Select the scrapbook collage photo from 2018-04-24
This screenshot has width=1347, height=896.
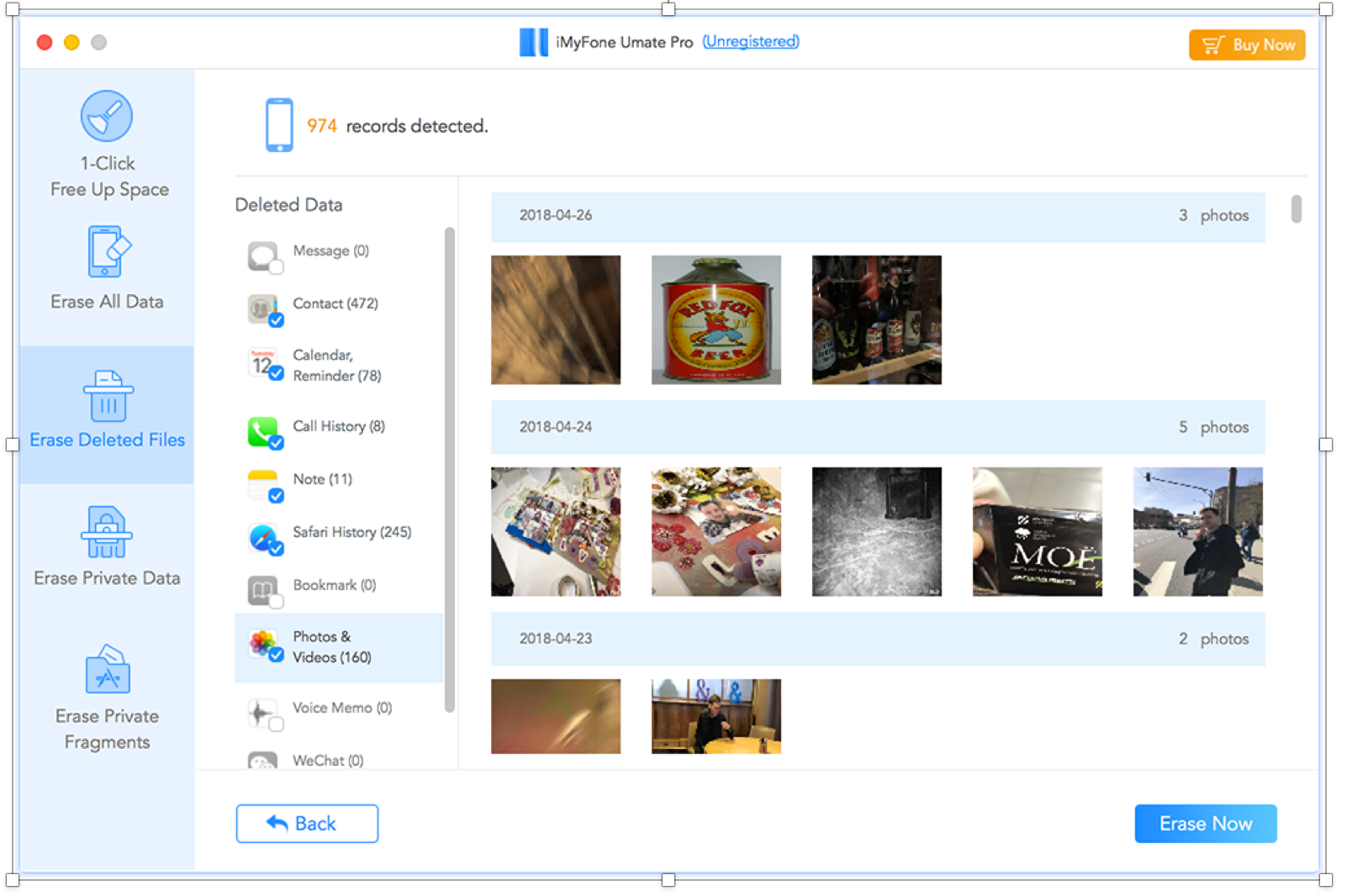(556, 532)
